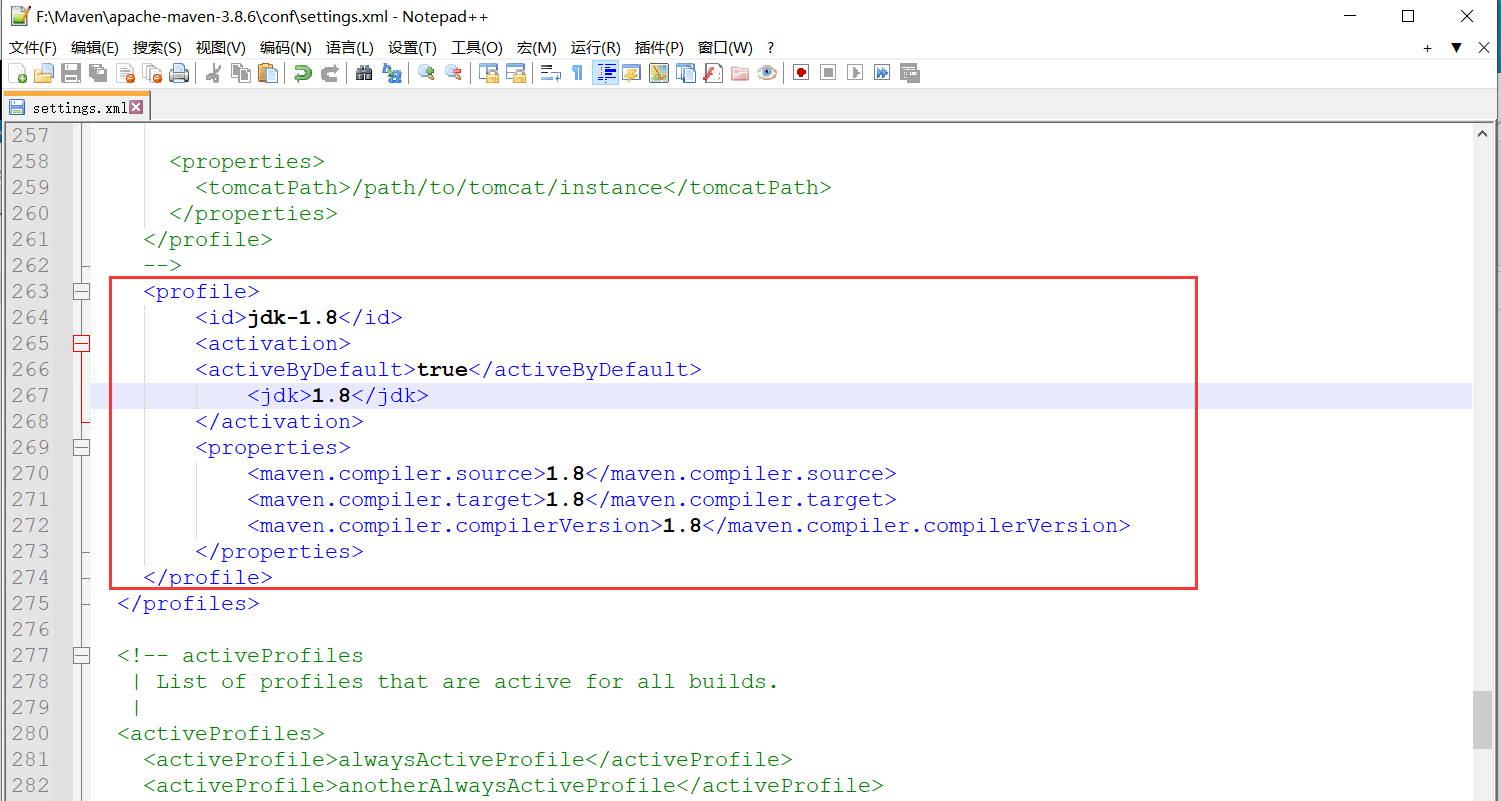Open the ? help menu
Image resolution: width=1501 pixels, height=801 pixels.
tap(770, 48)
